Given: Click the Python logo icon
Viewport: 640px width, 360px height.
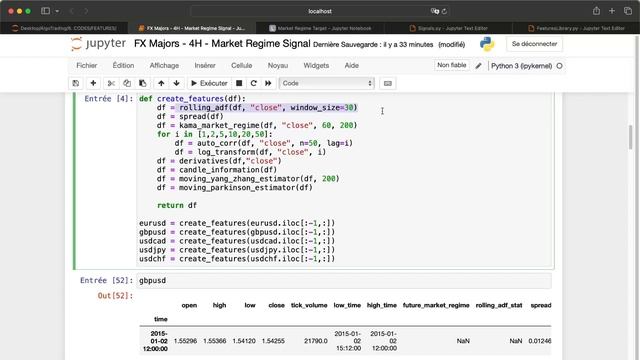Looking at the screenshot, I should coord(487,44).
